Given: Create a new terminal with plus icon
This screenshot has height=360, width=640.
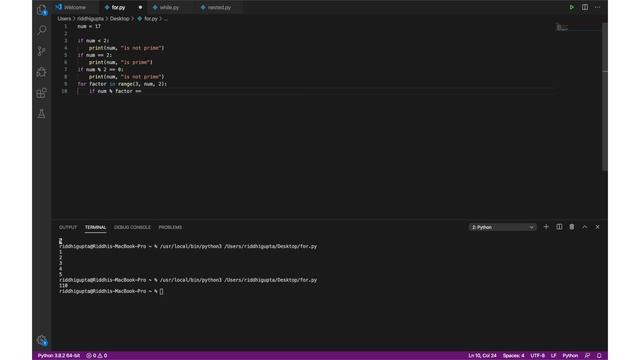Looking at the screenshot, I should pyautogui.click(x=546, y=227).
